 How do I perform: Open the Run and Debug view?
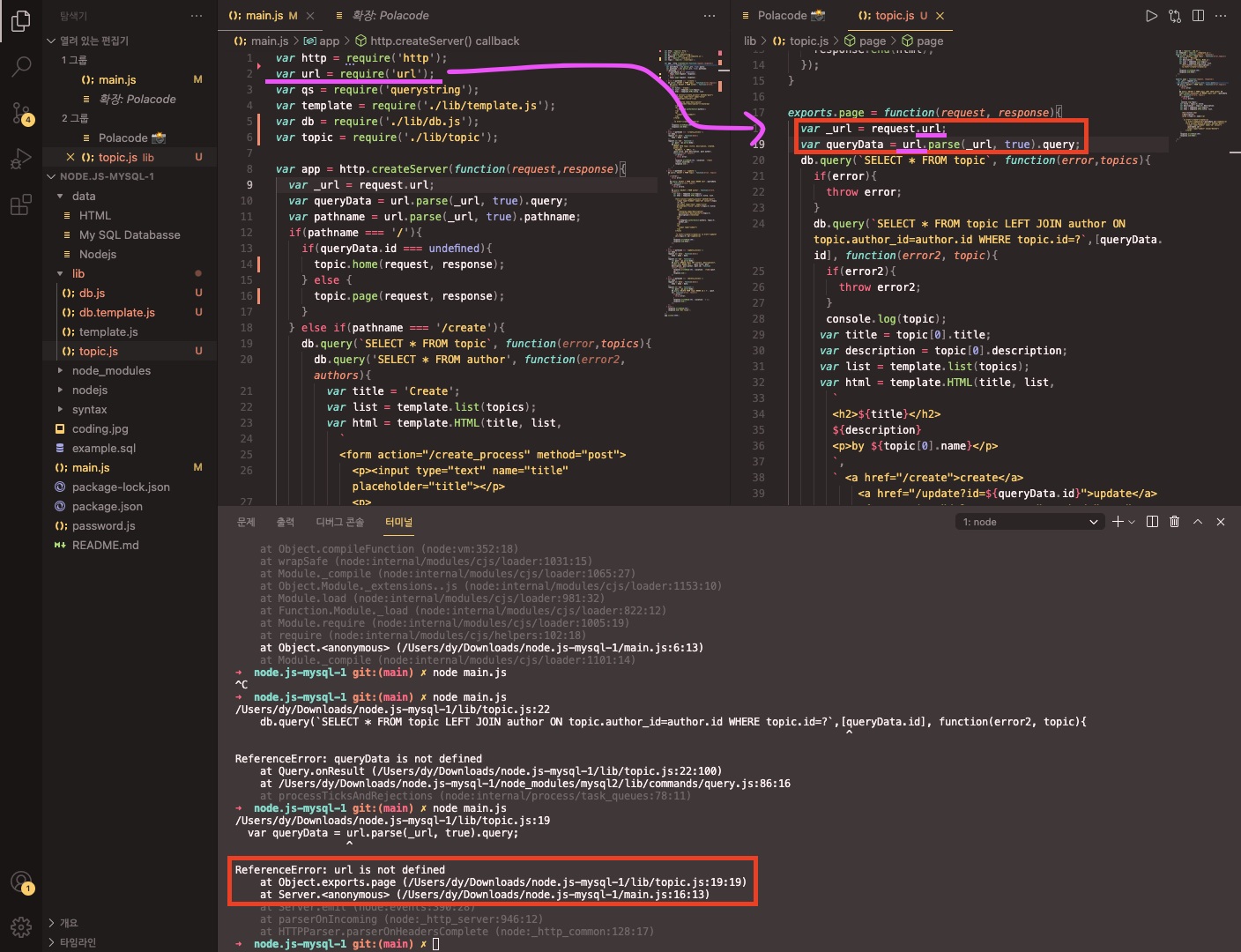[21, 160]
